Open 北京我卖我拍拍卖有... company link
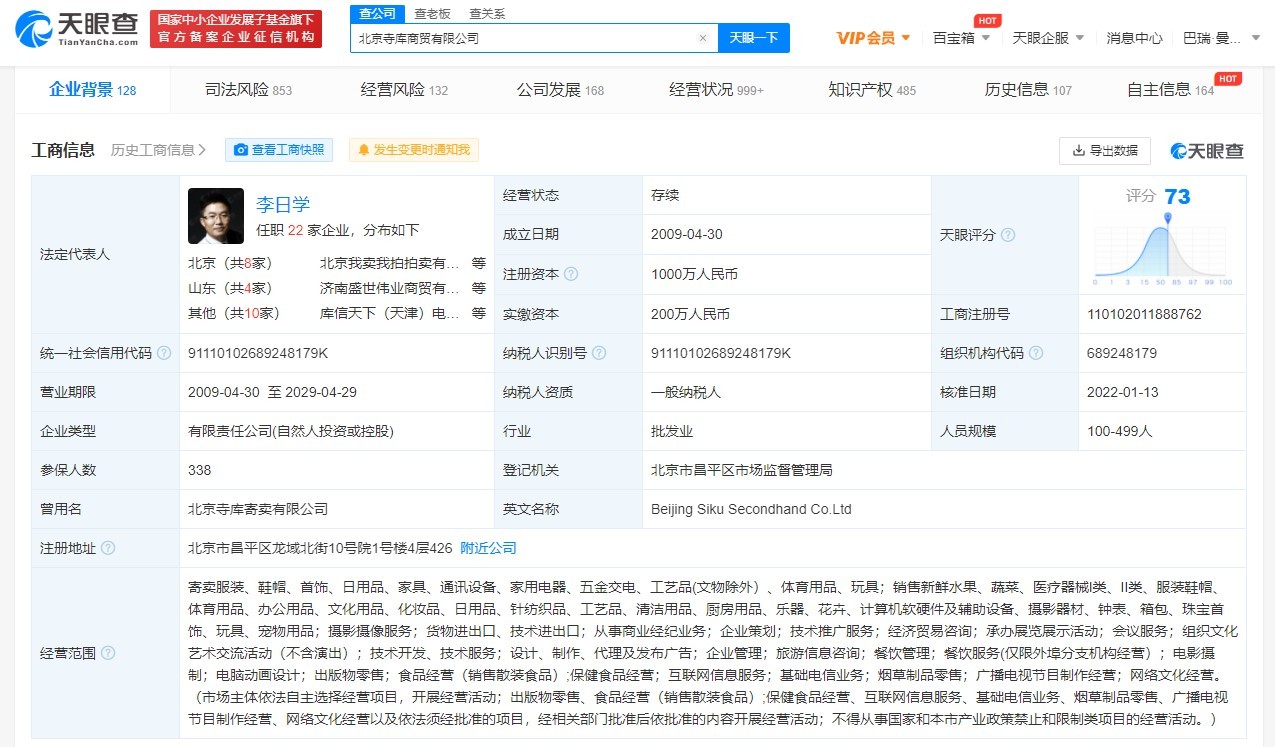Screen dimensions: 1275x747 coord(389,263)
